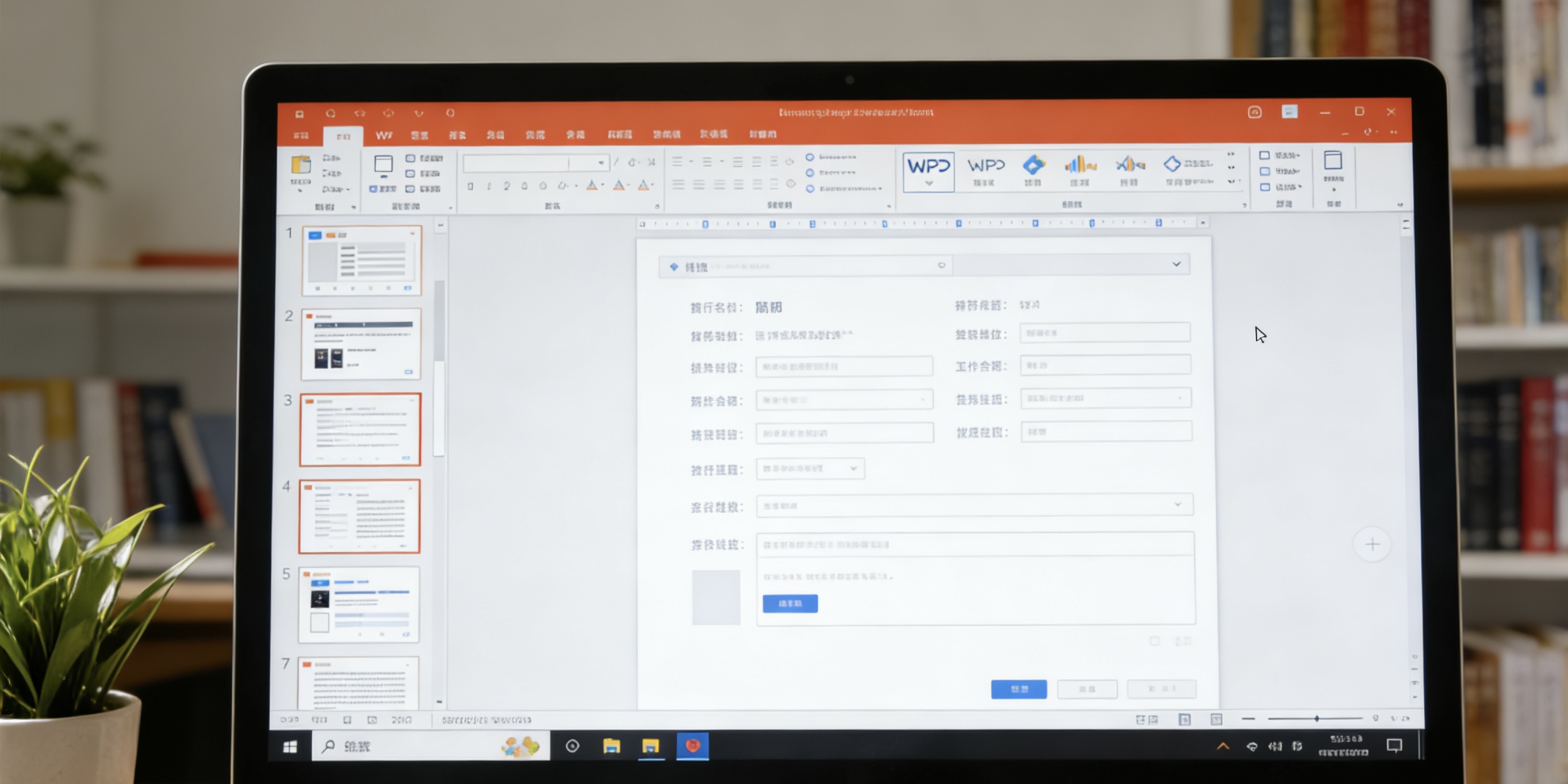Click the blue submit button at the form bottom
Image resolution: width=1568 pixels, height=784 pixels.
(1019, 689)
